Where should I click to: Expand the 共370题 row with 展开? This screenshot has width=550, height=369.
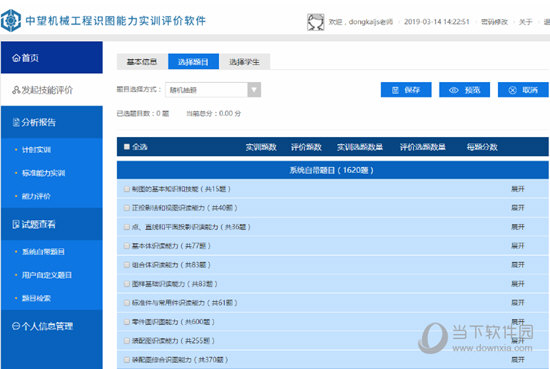tap(518, 360)
